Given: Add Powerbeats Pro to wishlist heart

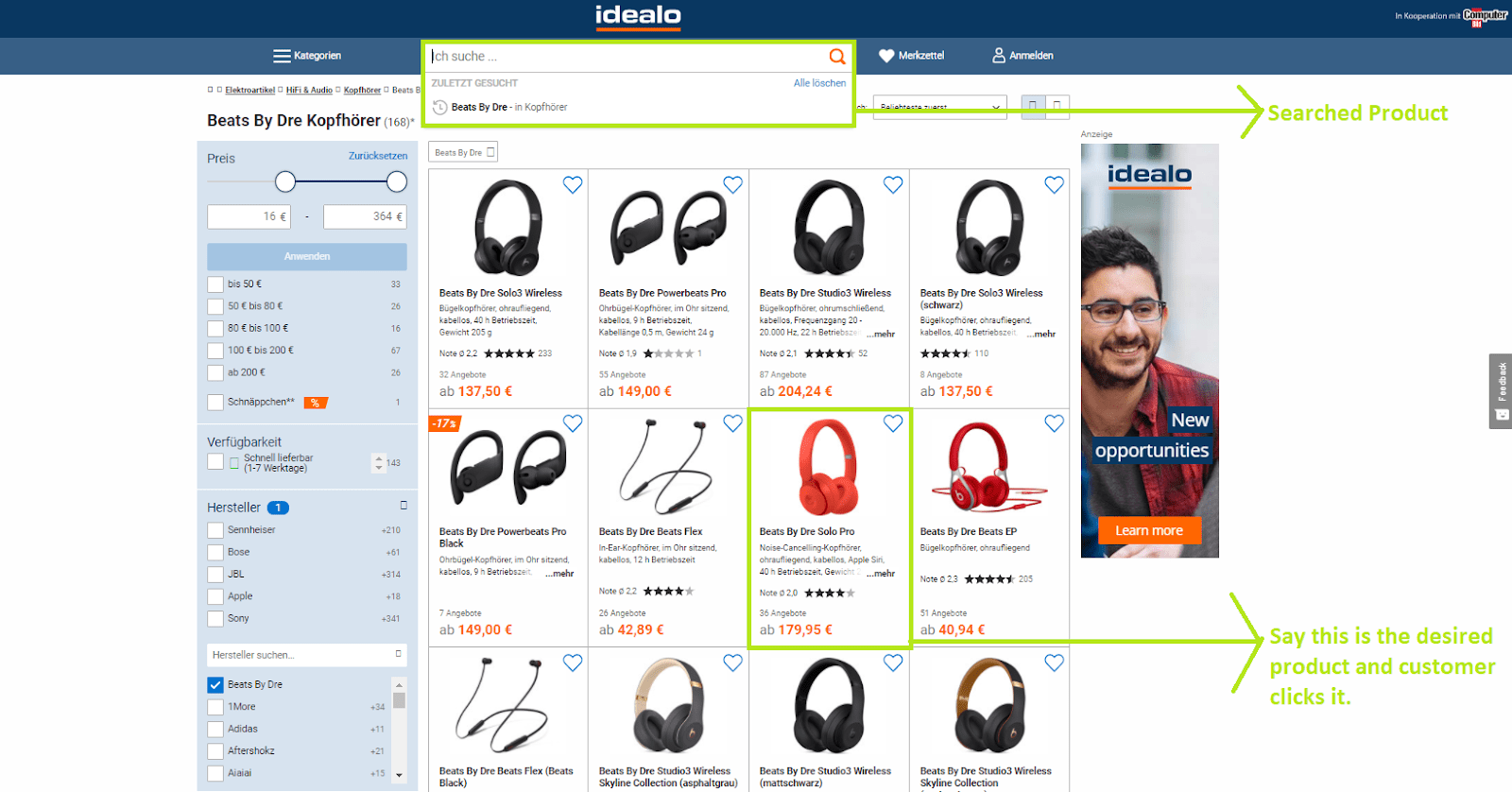Looking at the screenshot, I should (732, 185).
